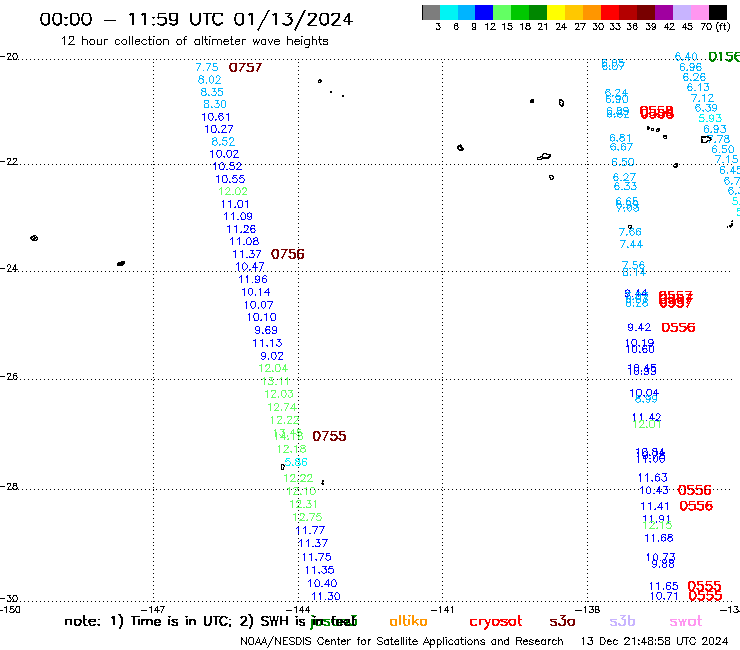Click the wave height value '11.96'
Screen dimensions: 740x650
pos(253,279)
